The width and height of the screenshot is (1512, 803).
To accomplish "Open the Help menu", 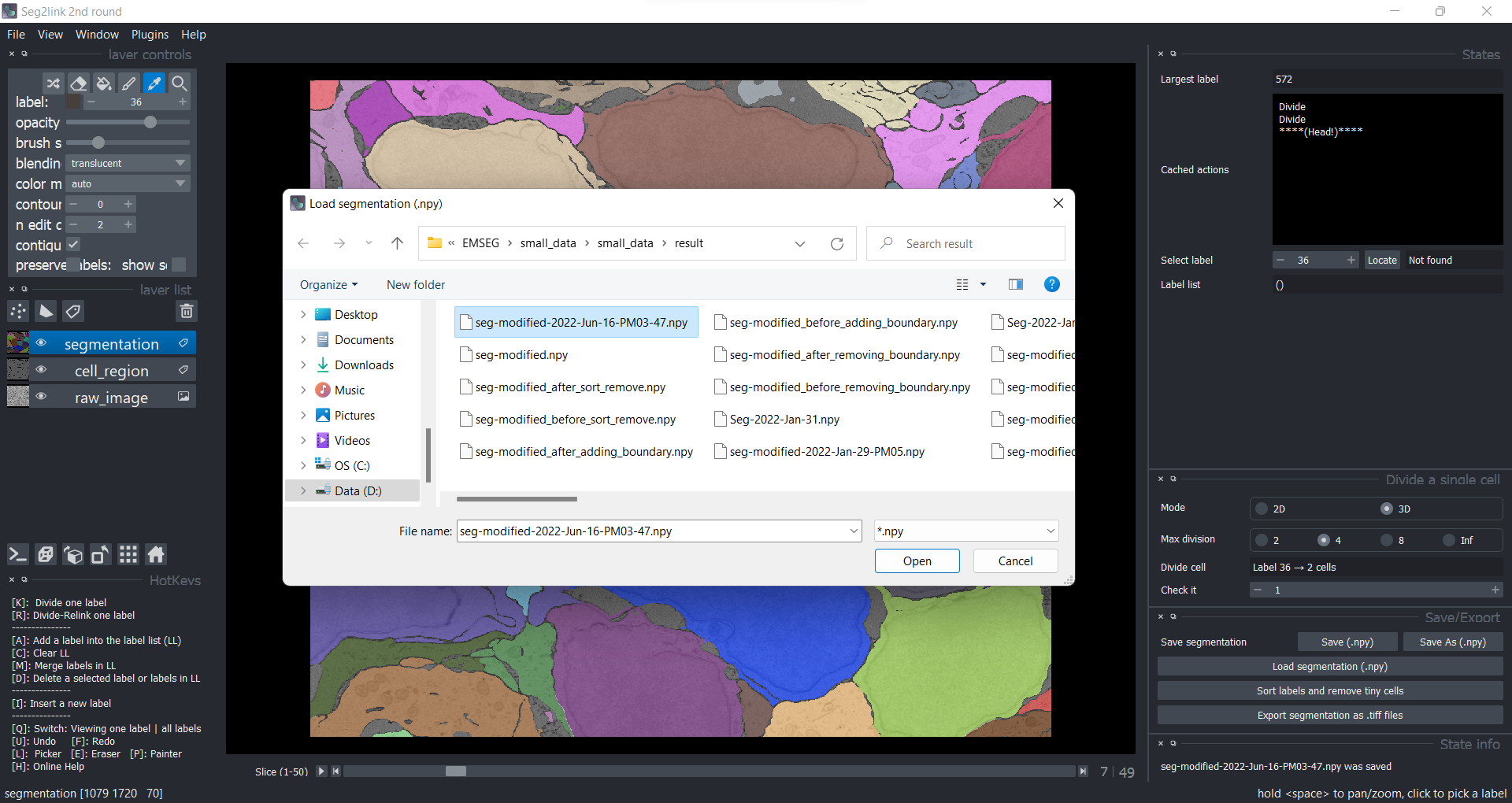I will [x=193, y=34].
